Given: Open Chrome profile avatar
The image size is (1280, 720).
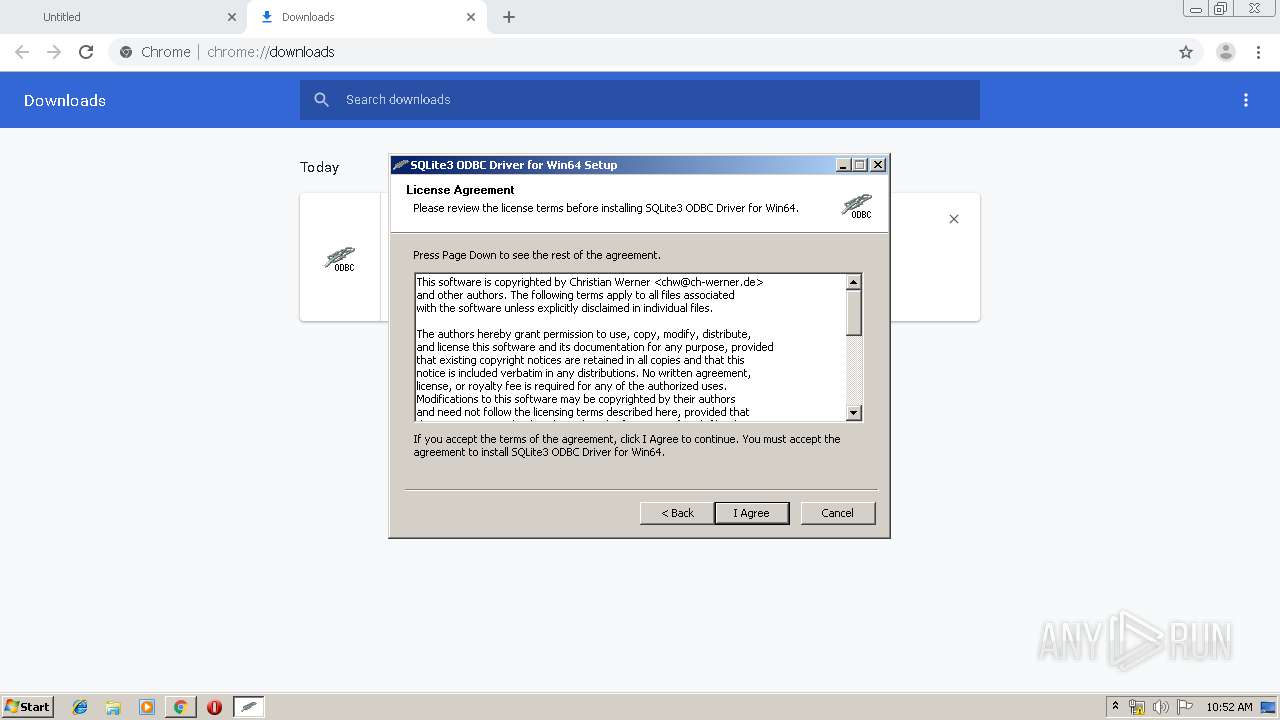Looking at the screenshot, I should click(1226, 52).
